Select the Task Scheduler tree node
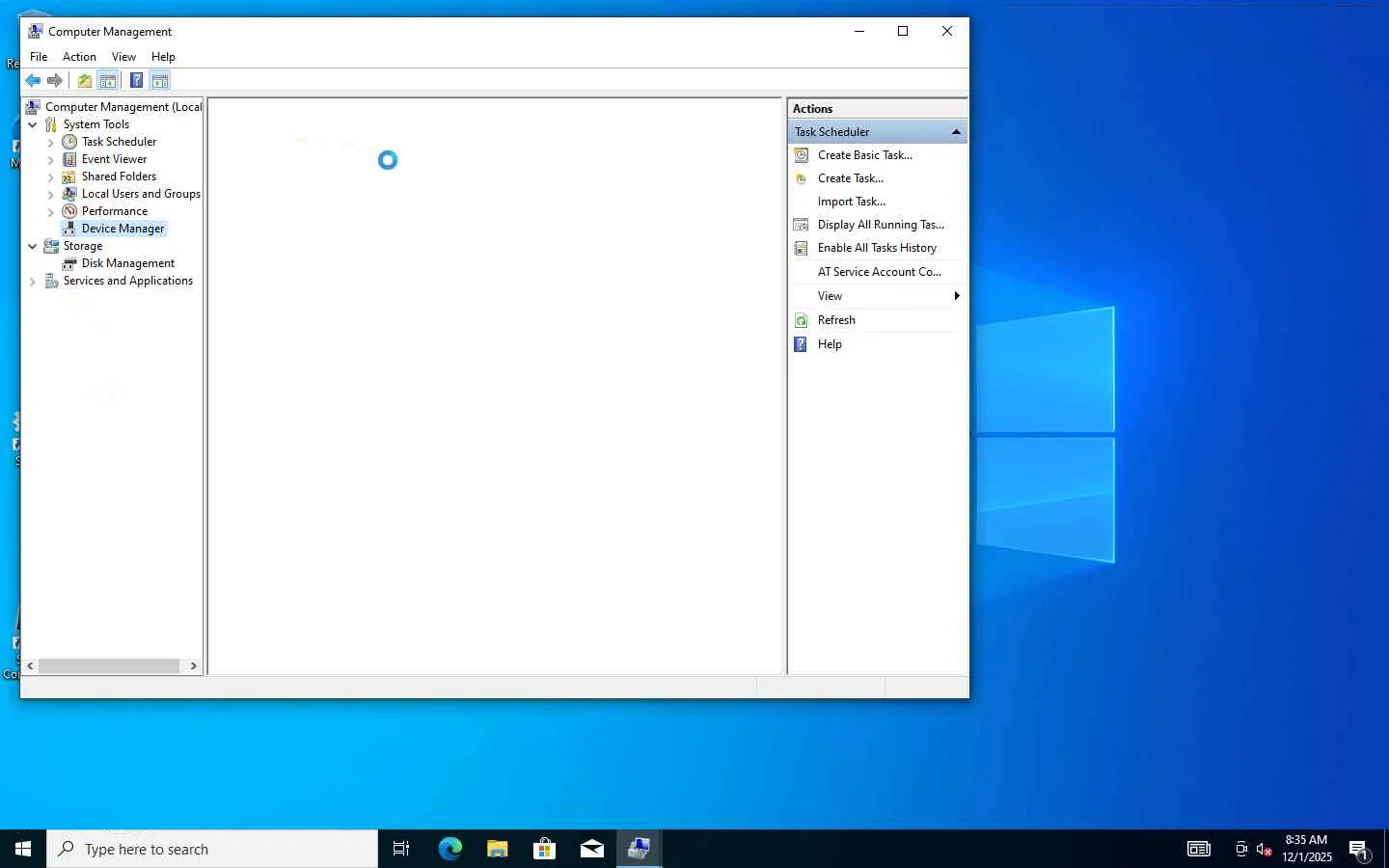 tap(119, 142)
